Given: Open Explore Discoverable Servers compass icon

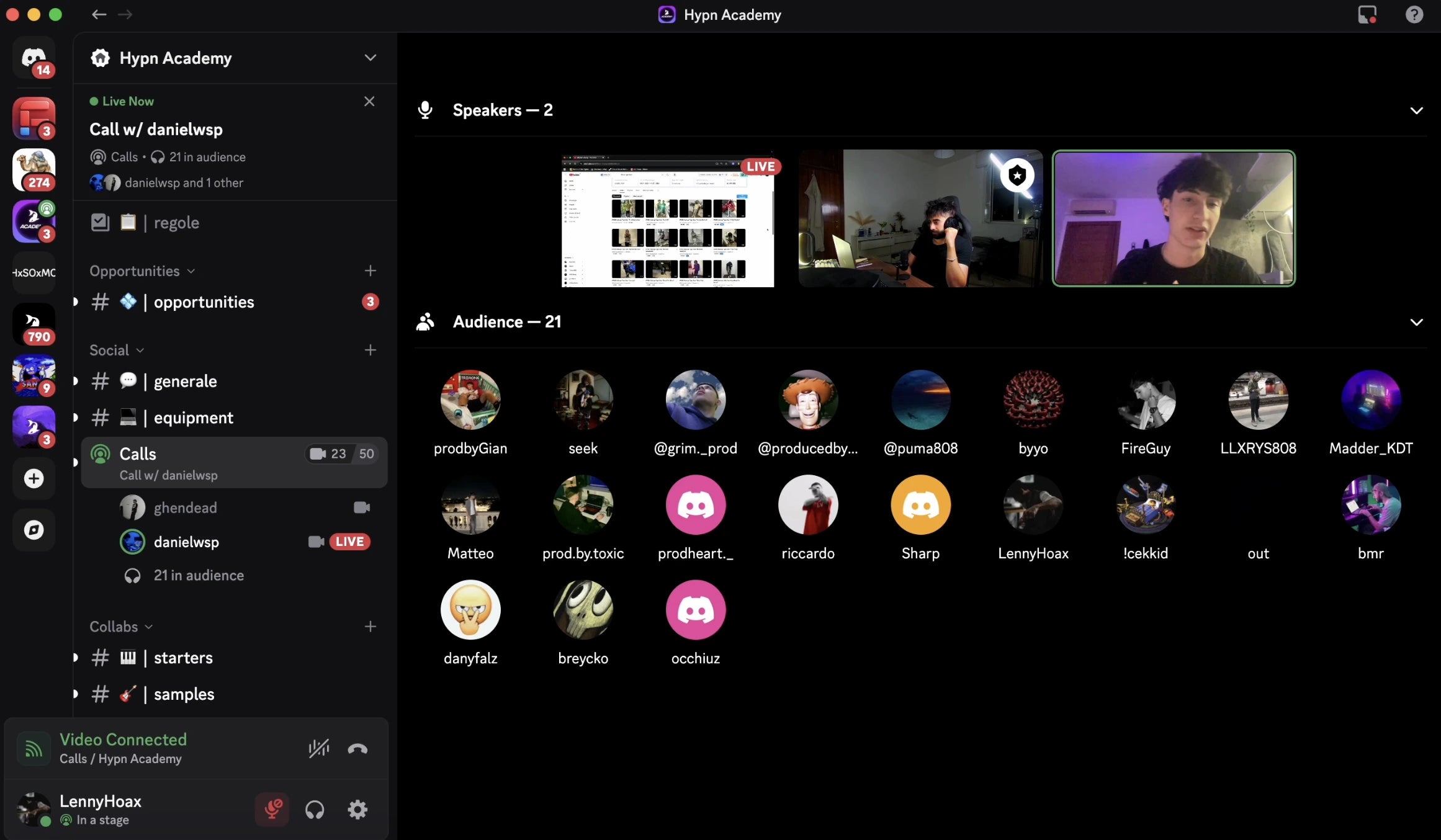Looking at the screenshot, I should [x=34, y=530].
